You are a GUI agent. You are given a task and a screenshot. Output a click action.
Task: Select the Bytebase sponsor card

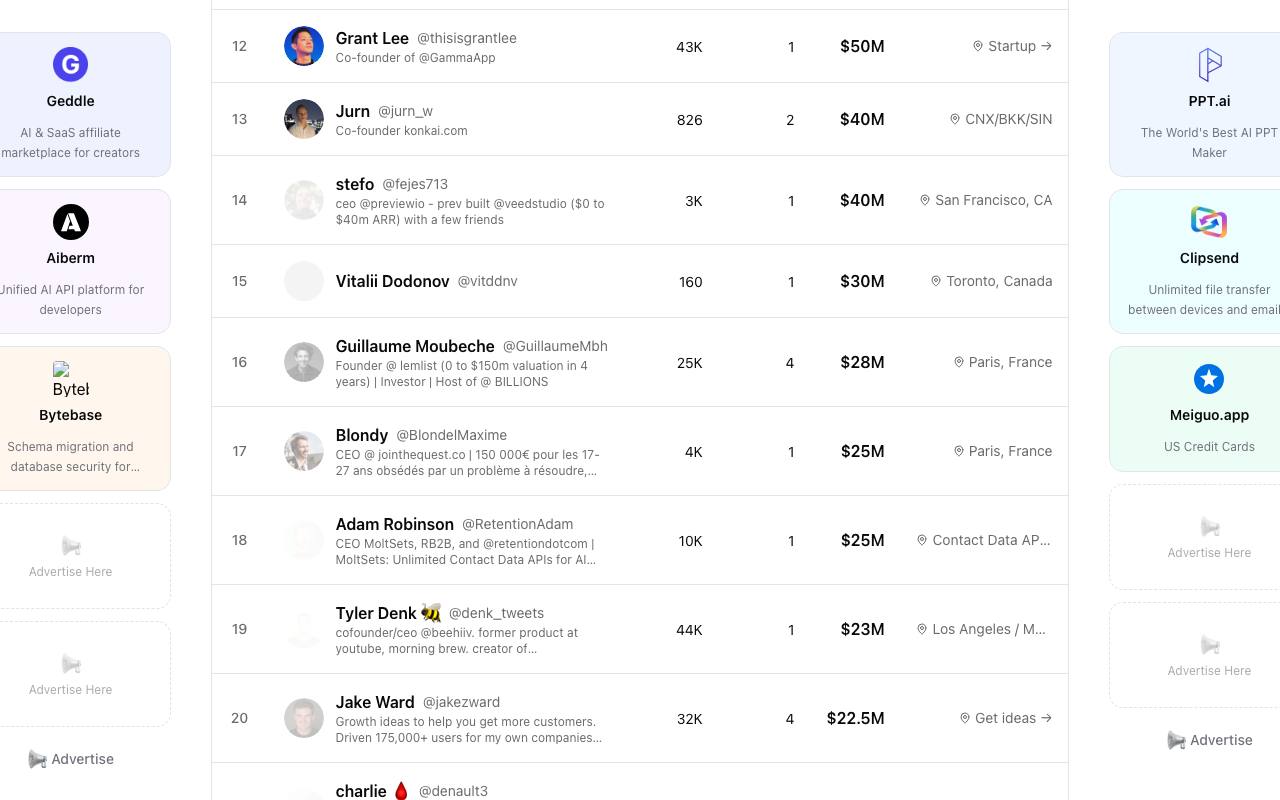[71, 419]
